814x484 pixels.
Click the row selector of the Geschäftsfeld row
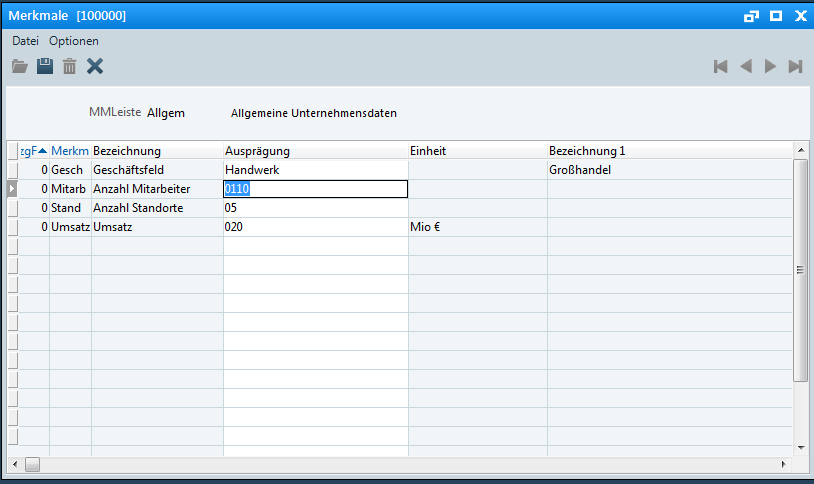(12, 170)
